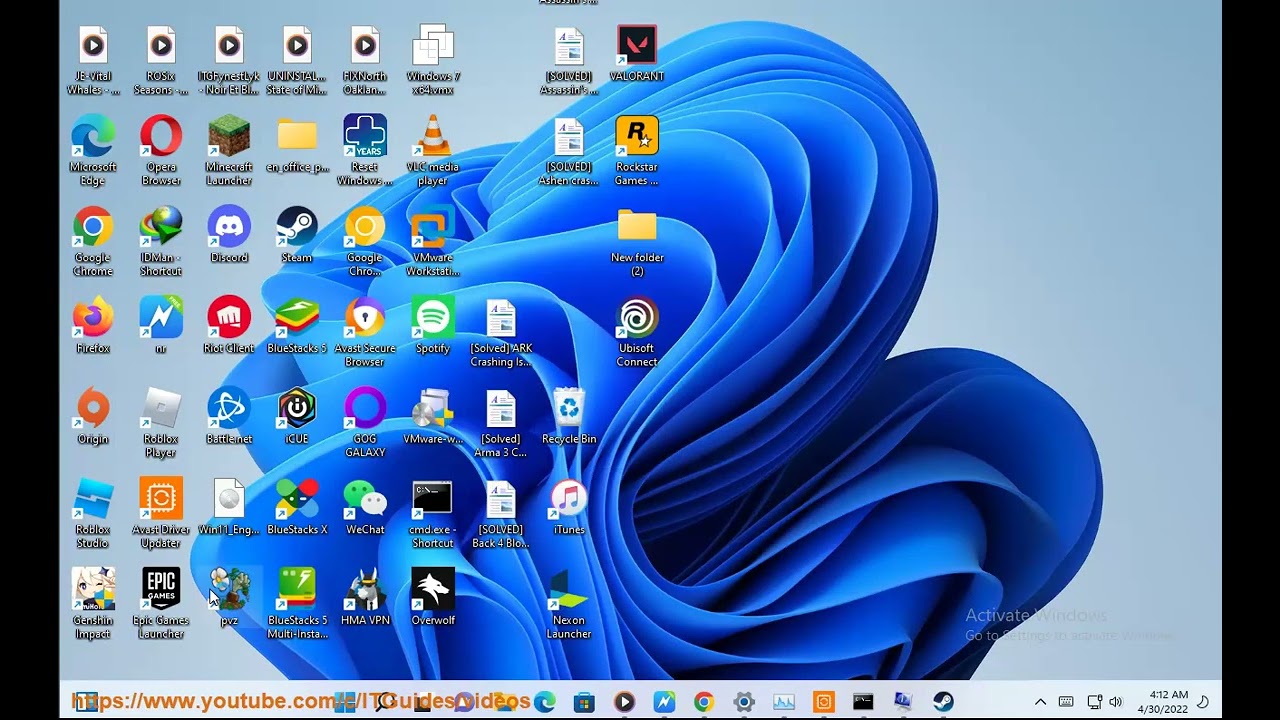Viewport: 1280px width, 720px height.
Task: Select the Roblox Player desktop icon
Action: (161, 423)
